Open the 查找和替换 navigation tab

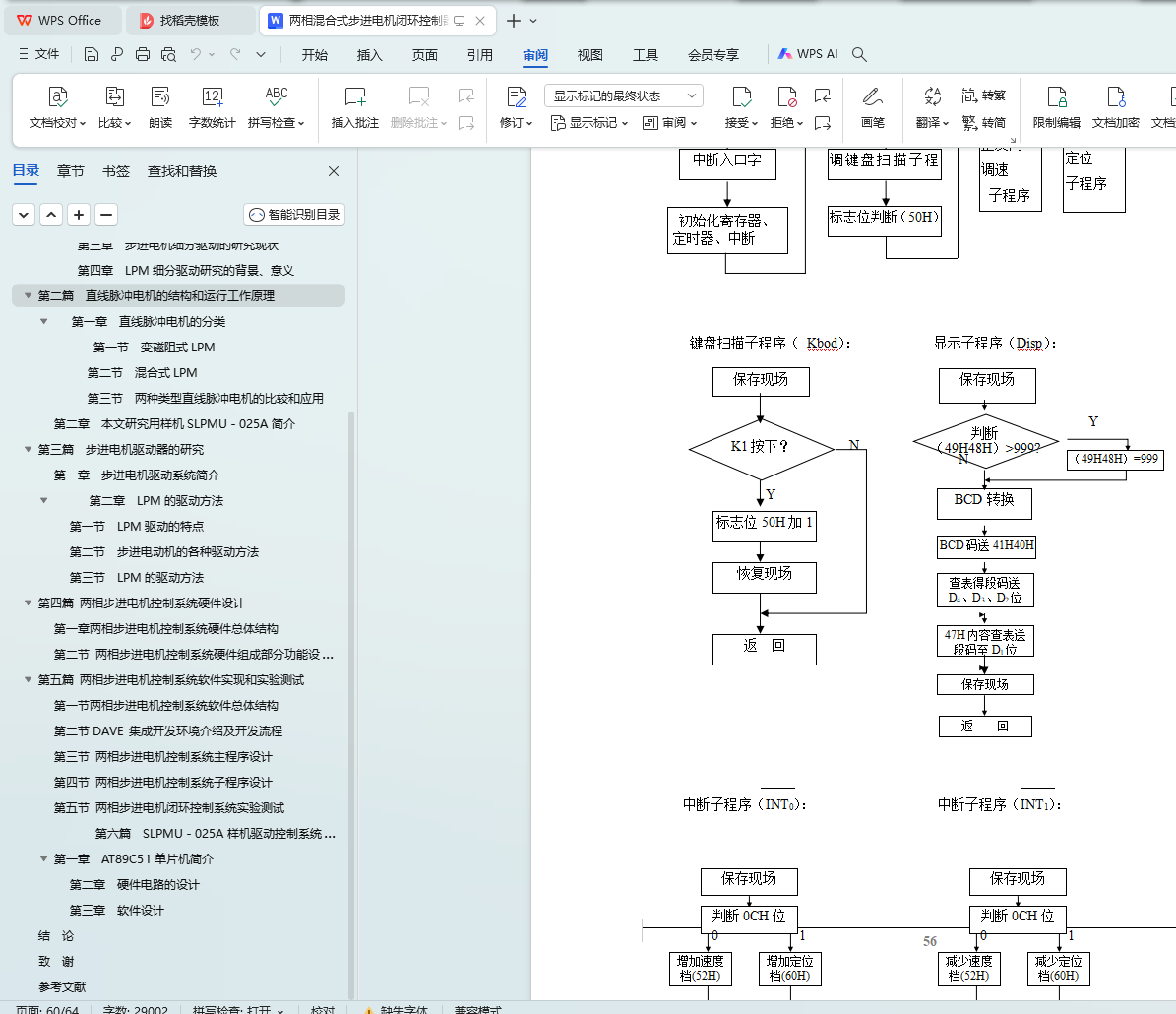tap(182, 171)
